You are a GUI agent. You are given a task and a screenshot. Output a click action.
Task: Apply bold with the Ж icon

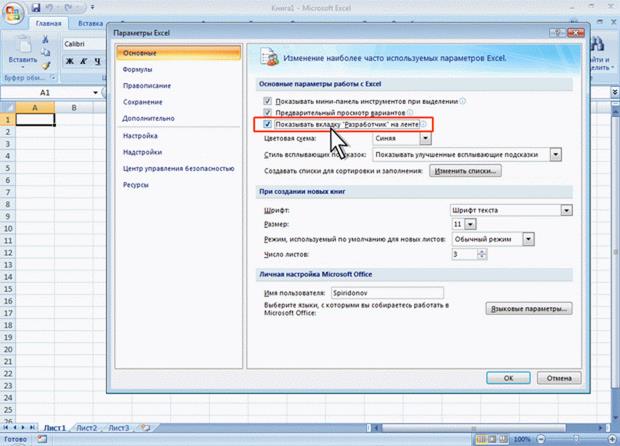(x=71, y=62)
